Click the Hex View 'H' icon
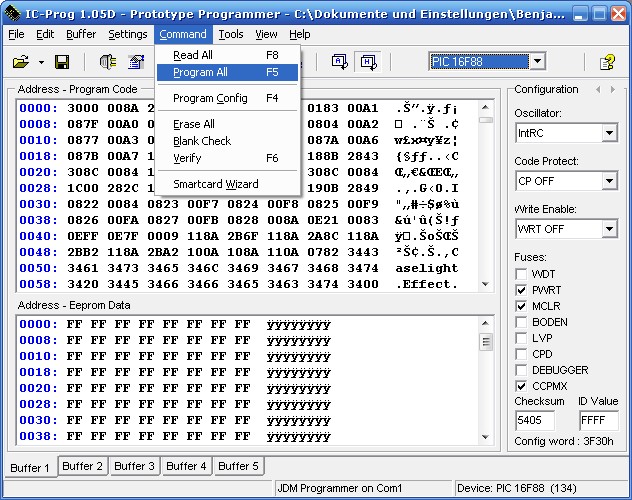Screen dimensions: 632x500 tap(368, 62)
